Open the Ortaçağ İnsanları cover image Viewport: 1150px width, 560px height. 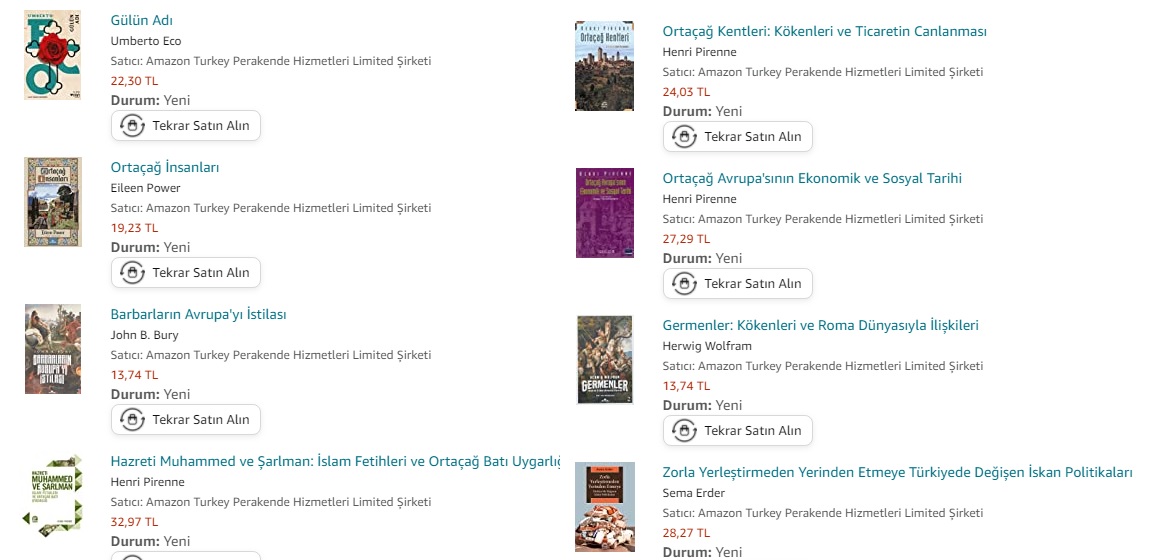(53, 202)
